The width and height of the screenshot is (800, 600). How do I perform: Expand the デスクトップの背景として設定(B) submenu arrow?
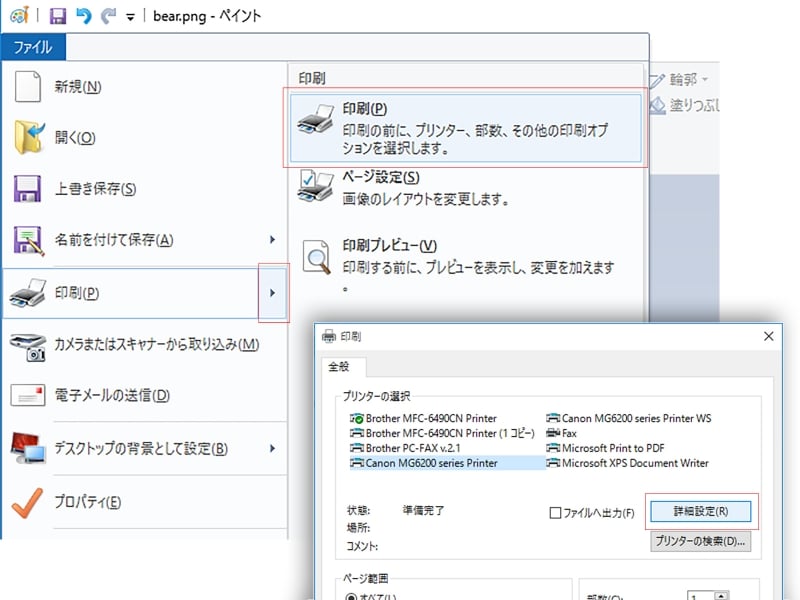pyautogui.click(x=272, y=448)
